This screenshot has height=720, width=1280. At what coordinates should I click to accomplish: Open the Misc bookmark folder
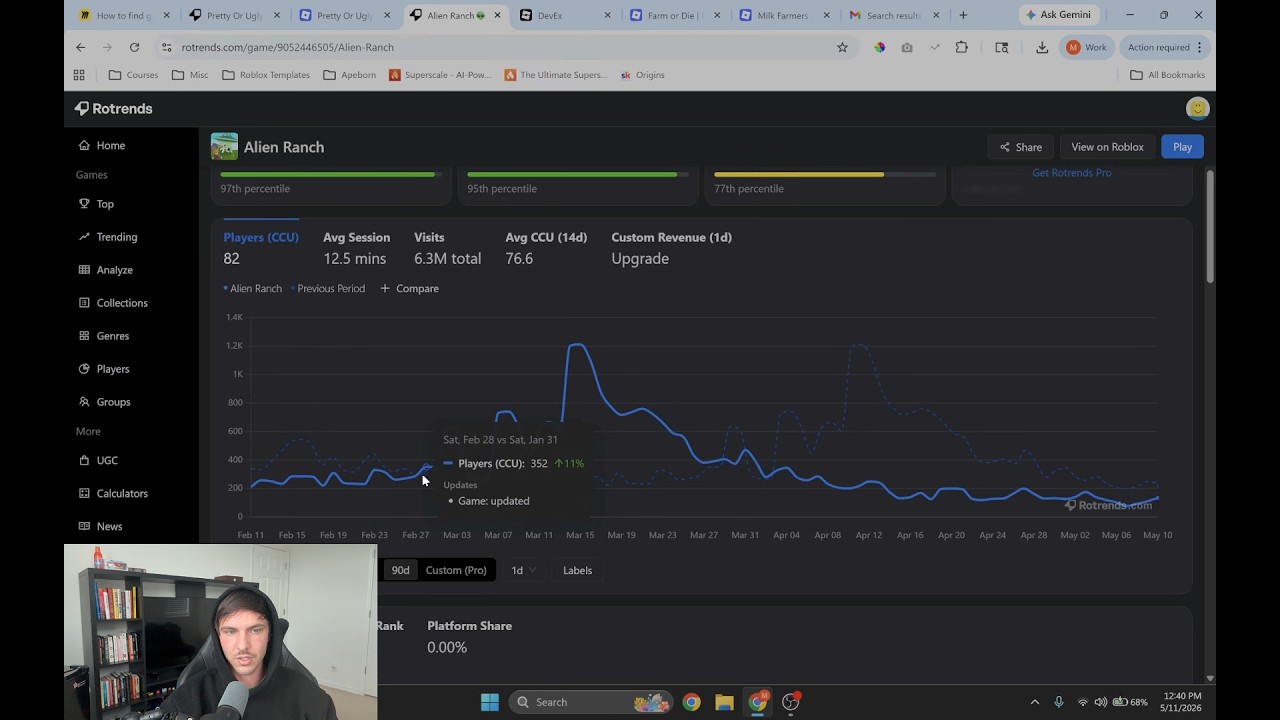(x=190, y=75)
